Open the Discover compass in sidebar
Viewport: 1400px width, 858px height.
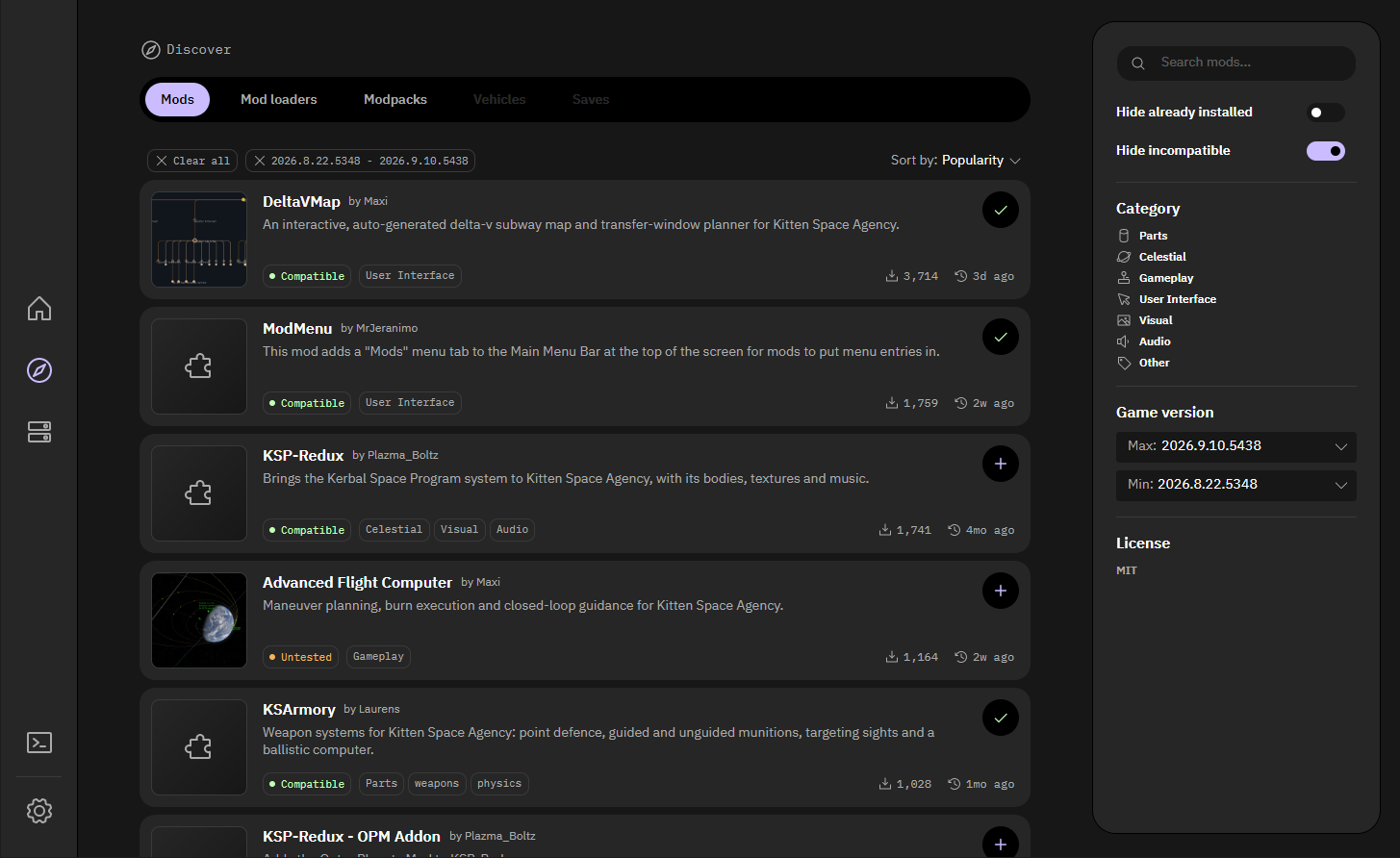pos(39,370)
